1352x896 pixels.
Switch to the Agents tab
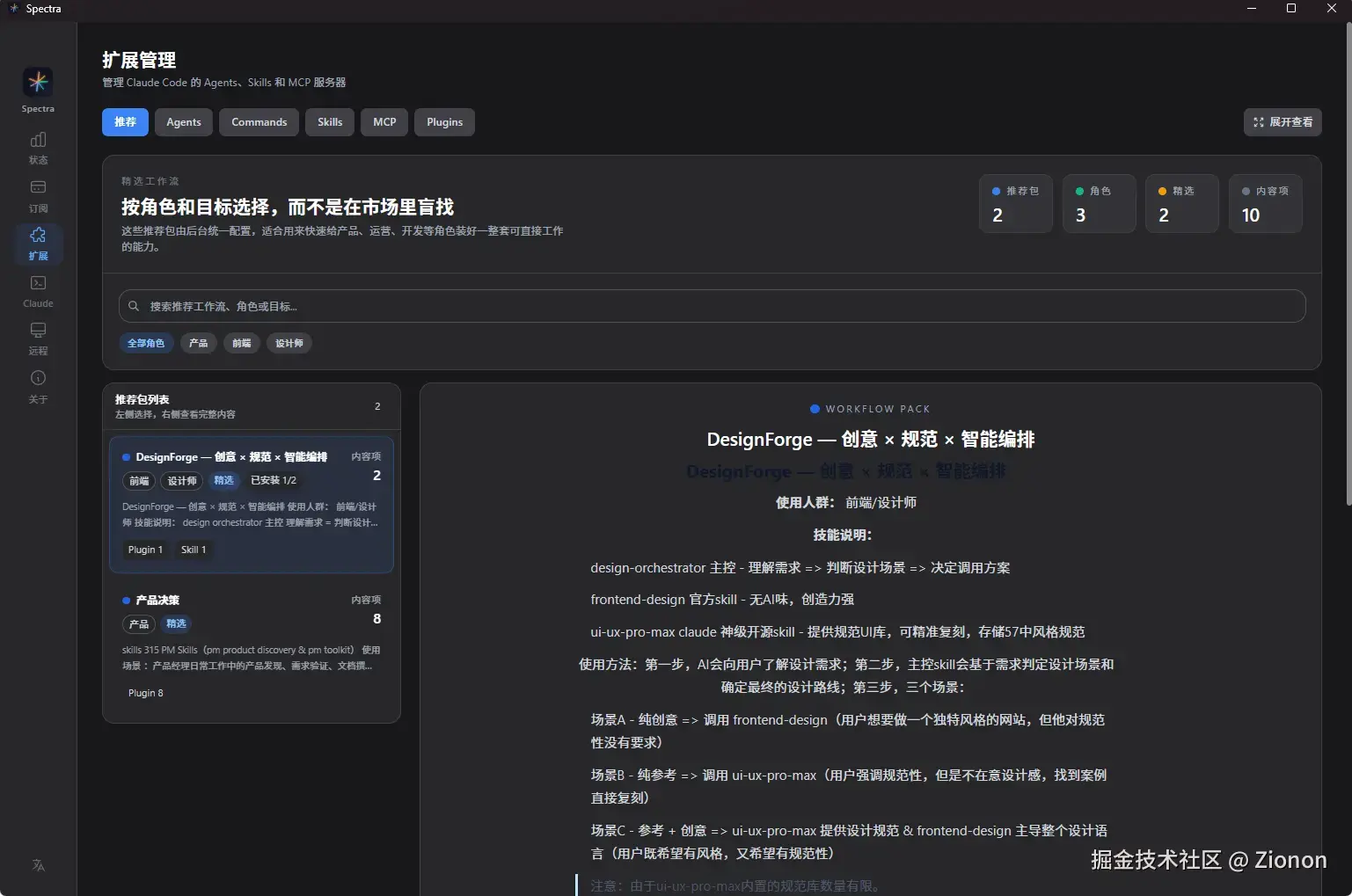pyautogui.click(x=184, y=122)
